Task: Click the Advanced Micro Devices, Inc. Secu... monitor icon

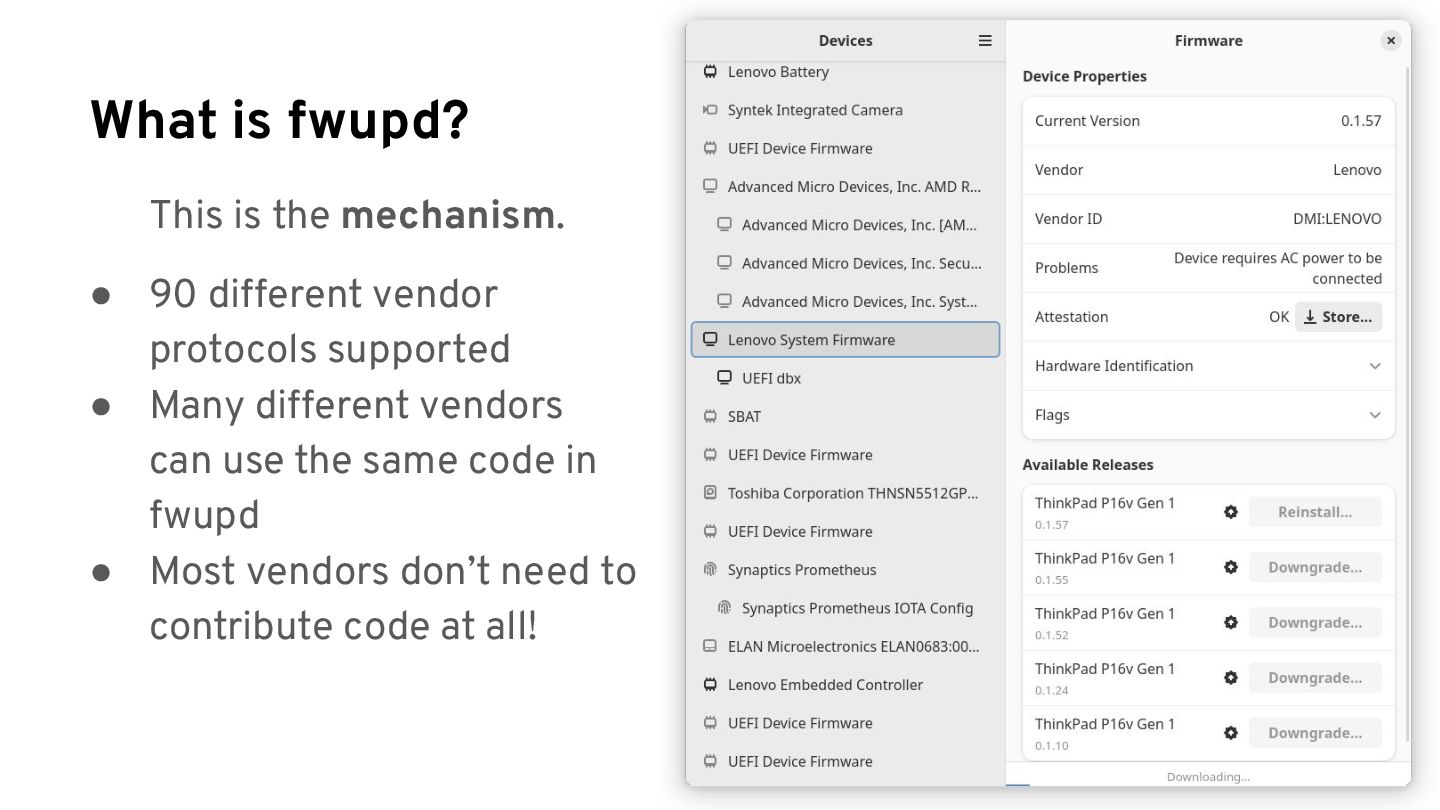Action: pyautogui.click(x=724, y=263)
